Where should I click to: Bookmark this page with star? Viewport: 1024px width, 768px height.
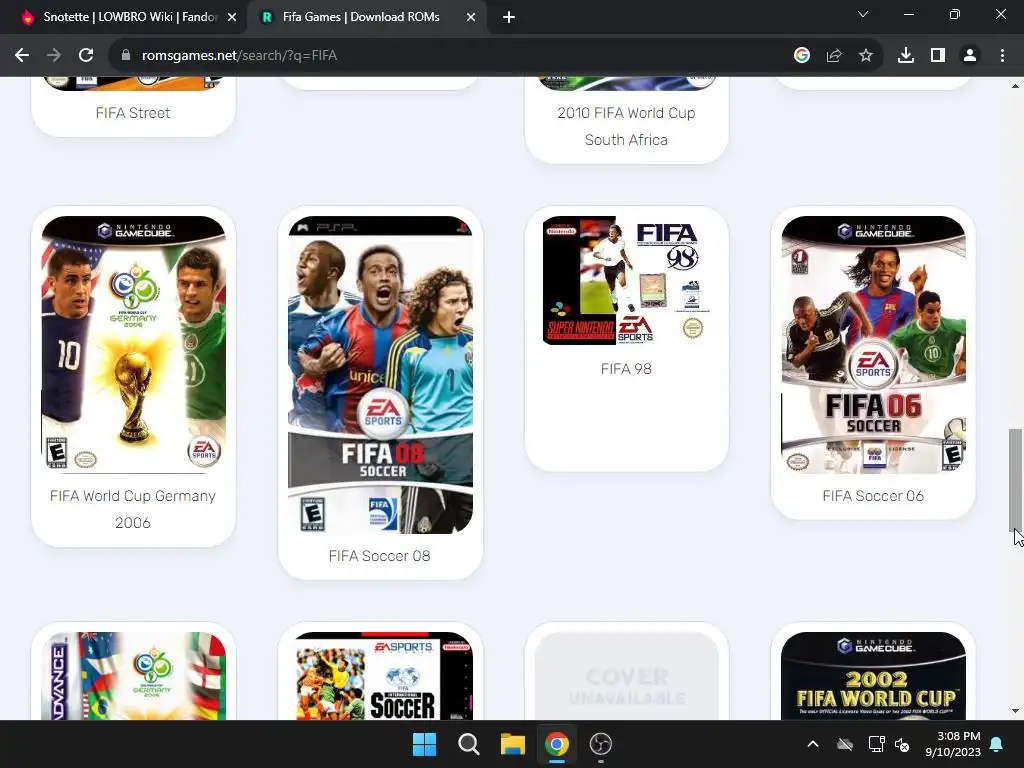pos(866,56)
